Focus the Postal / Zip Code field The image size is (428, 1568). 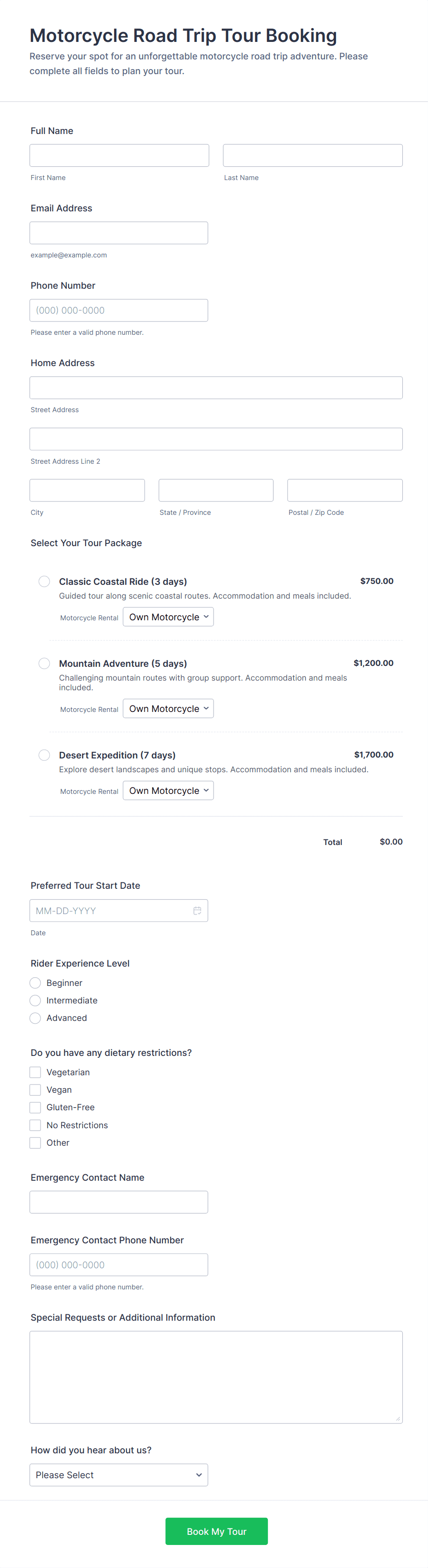coord(345,490)
